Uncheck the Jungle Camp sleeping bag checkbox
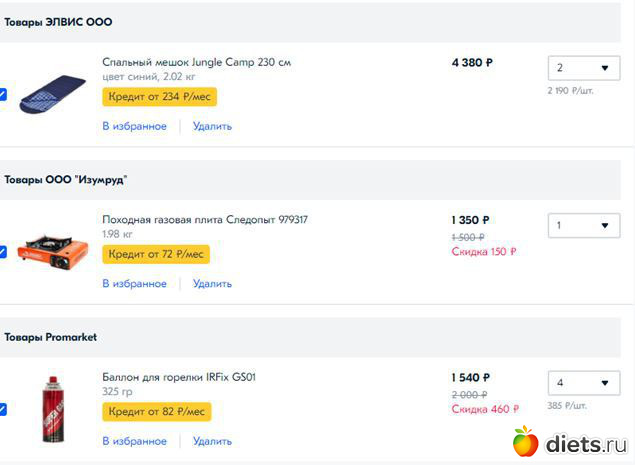 coord(3,94)
